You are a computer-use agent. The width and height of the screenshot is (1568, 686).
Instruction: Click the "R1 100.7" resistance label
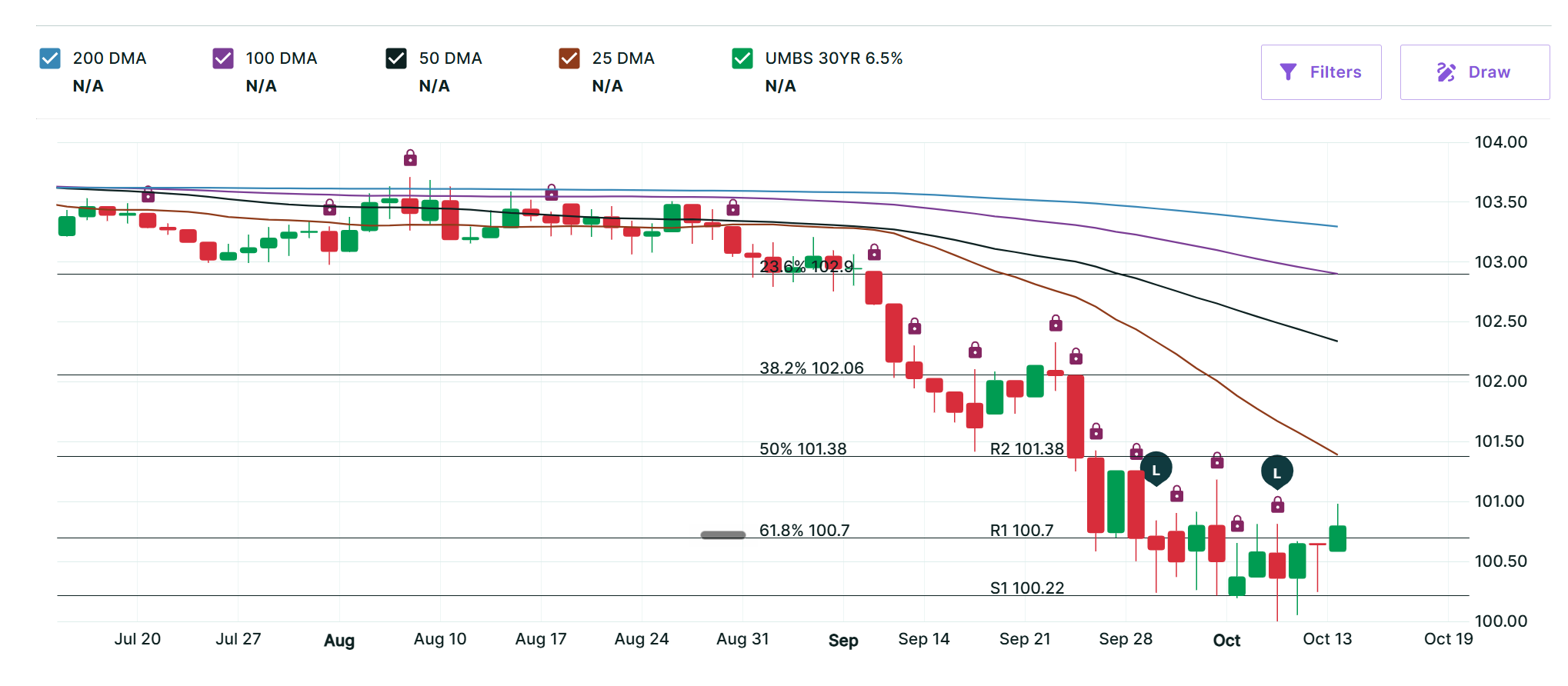point(1022,530)
